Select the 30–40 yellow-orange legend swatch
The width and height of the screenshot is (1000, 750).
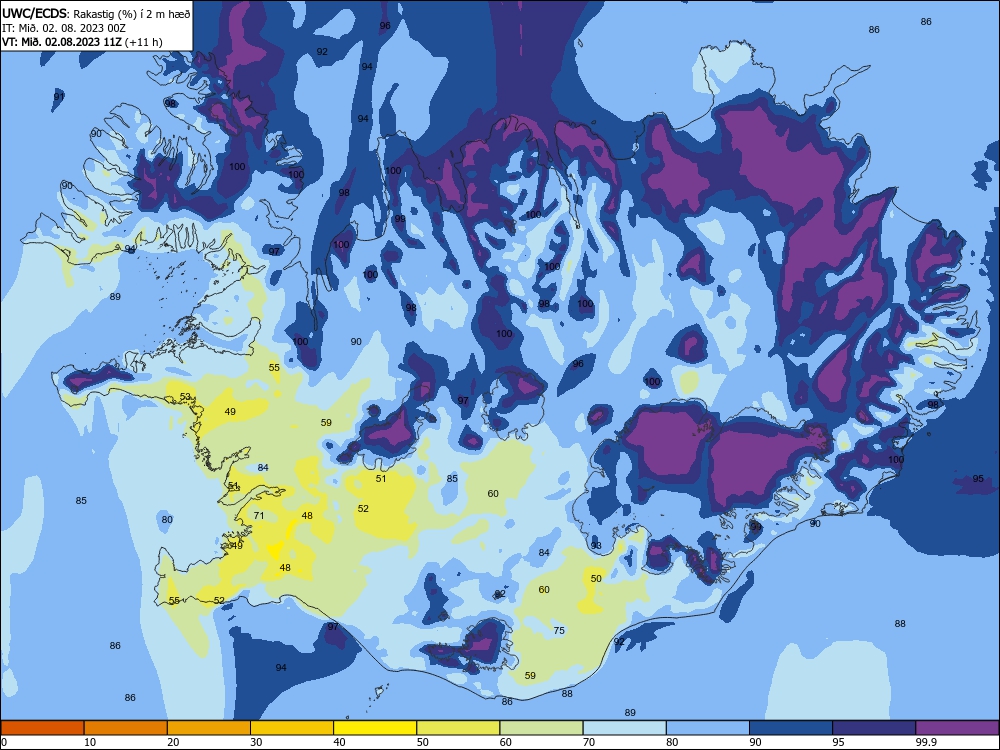click(x=292, y=728)
